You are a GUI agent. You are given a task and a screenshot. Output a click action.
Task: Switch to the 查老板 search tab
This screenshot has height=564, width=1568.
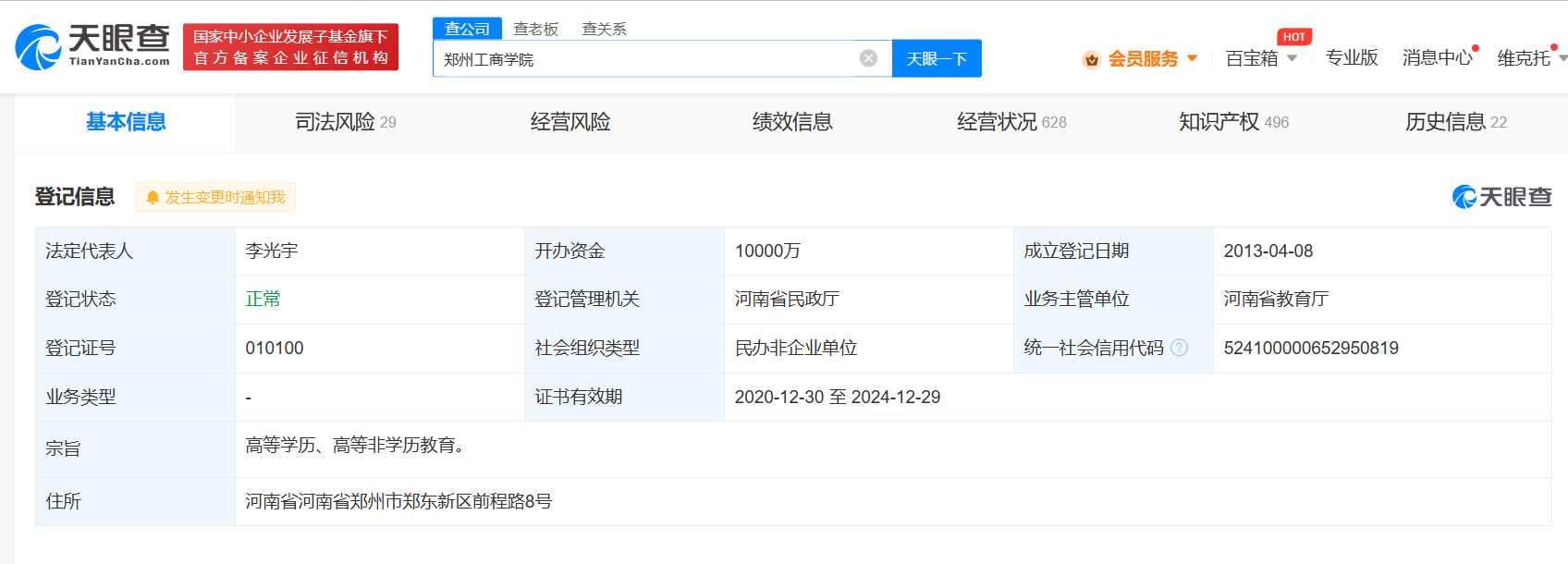tap(536, 29)
